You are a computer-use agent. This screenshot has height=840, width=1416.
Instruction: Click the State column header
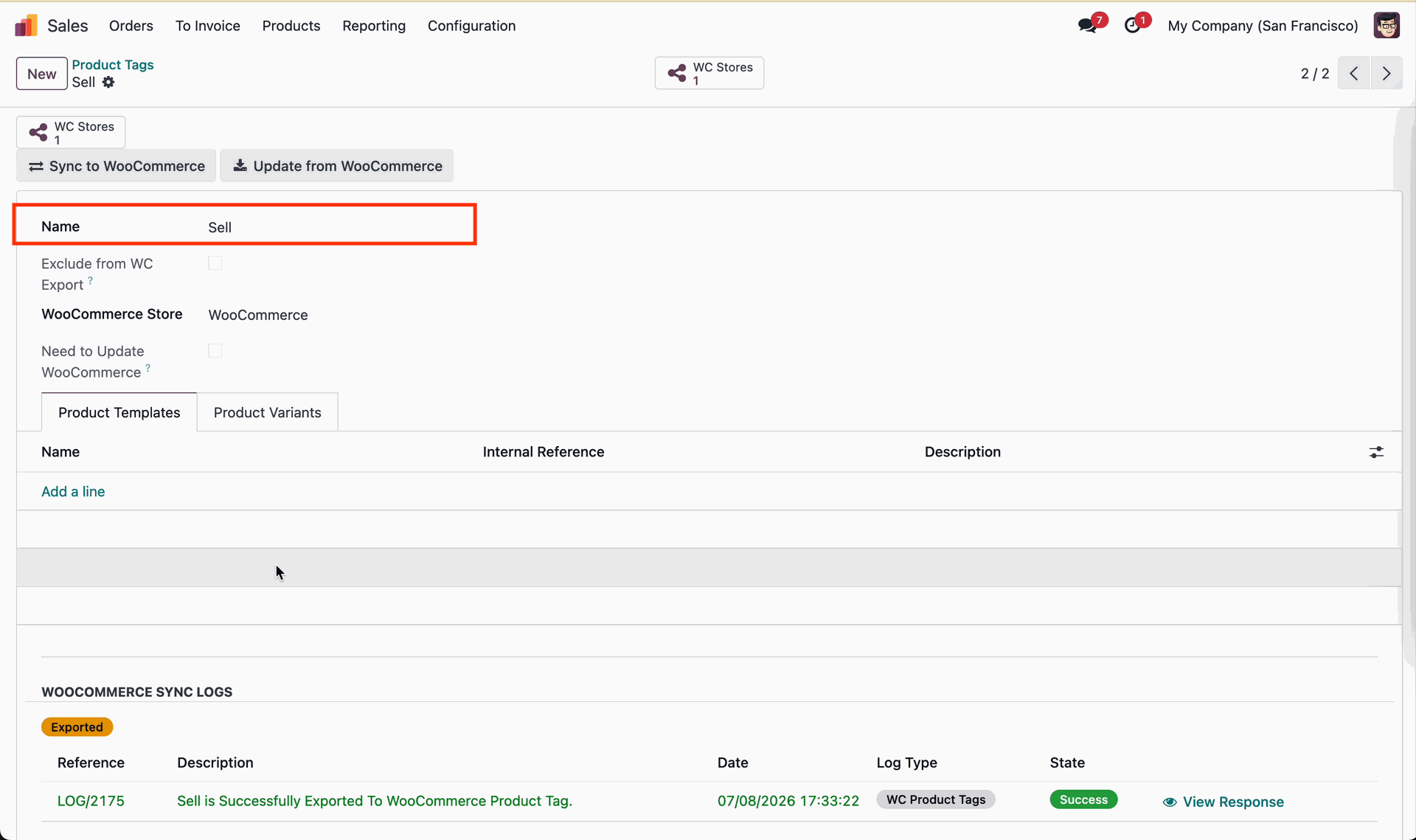click(x=1067, y=763)
